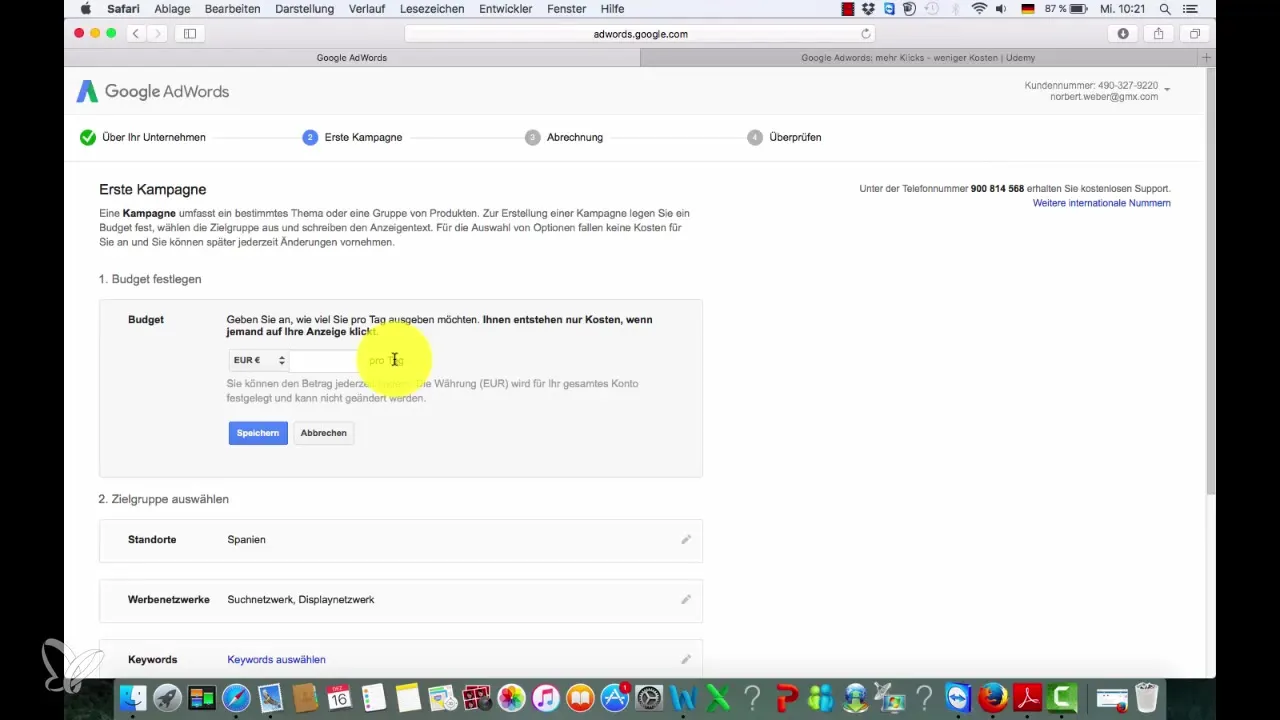
Task: Open the EUR € currency dropdown
Action: coord(259,360)
